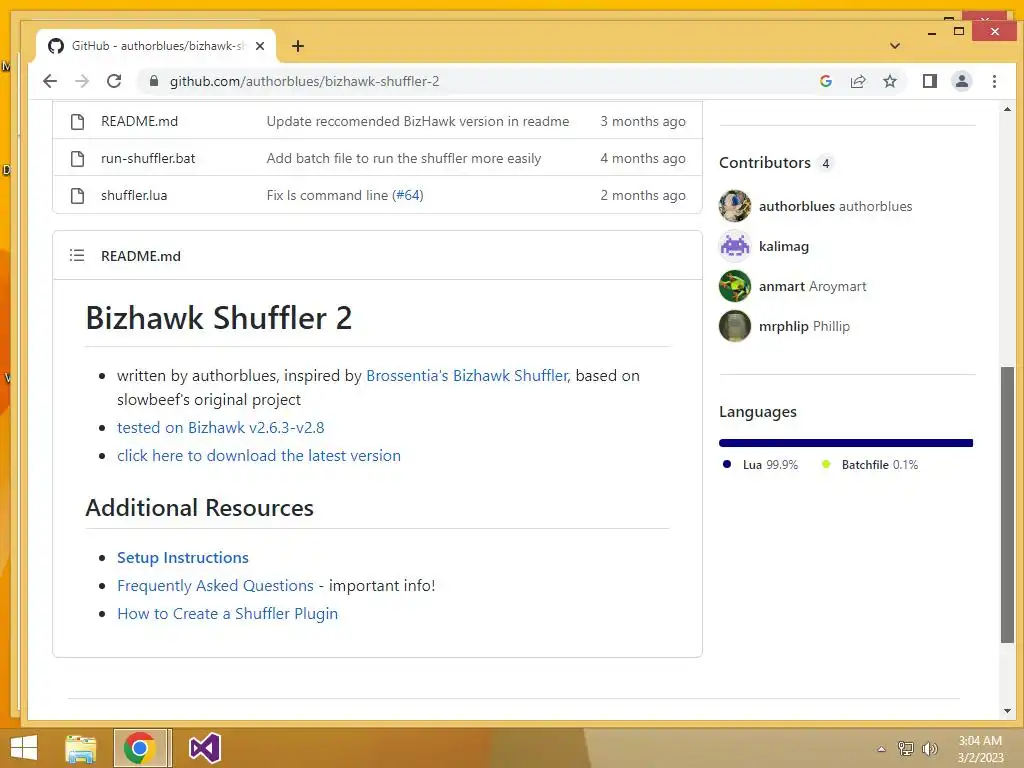Image resolution: width=1024 pixels, height=768 pixels.
Task: Show hidden tray icons arrow
Action: tap(881, 749)
